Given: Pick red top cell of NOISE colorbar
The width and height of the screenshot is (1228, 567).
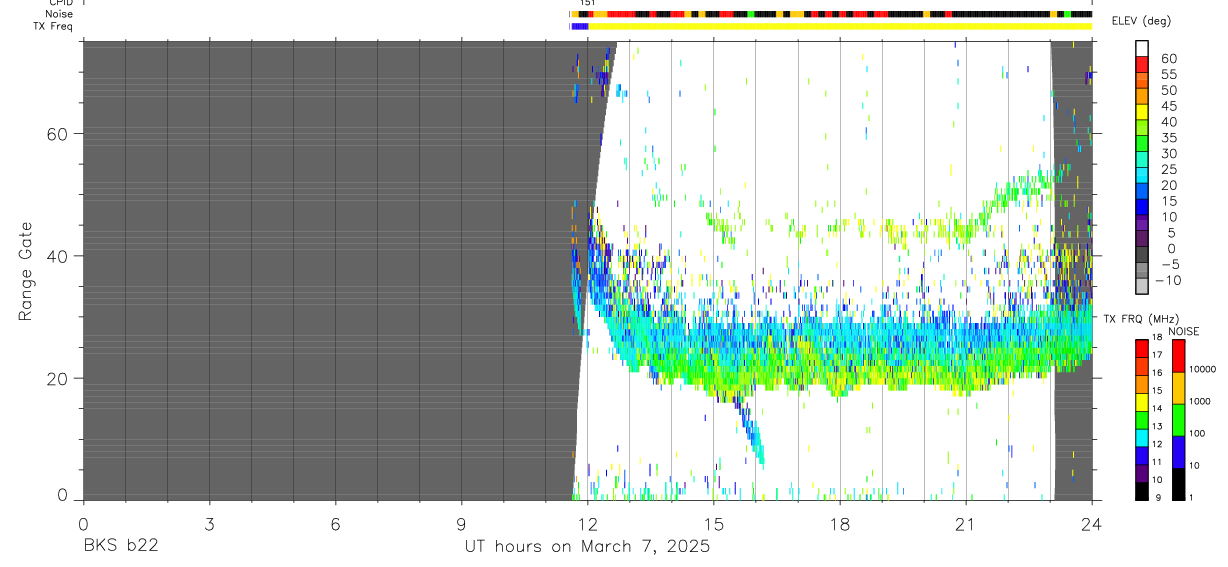Looking at the screenshot, I should (1178, 355).
